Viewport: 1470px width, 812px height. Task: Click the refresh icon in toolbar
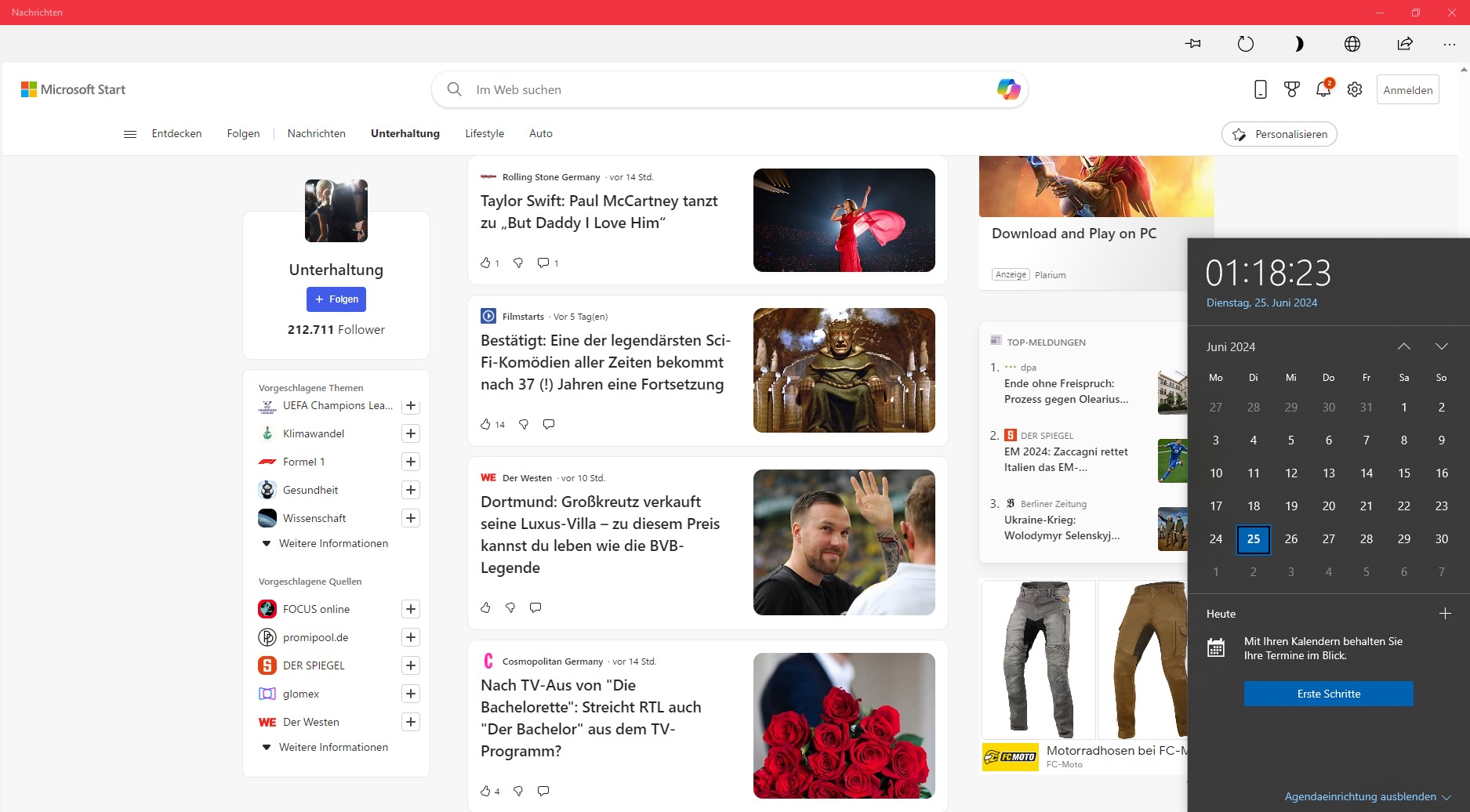click(x=1245, y=44)
